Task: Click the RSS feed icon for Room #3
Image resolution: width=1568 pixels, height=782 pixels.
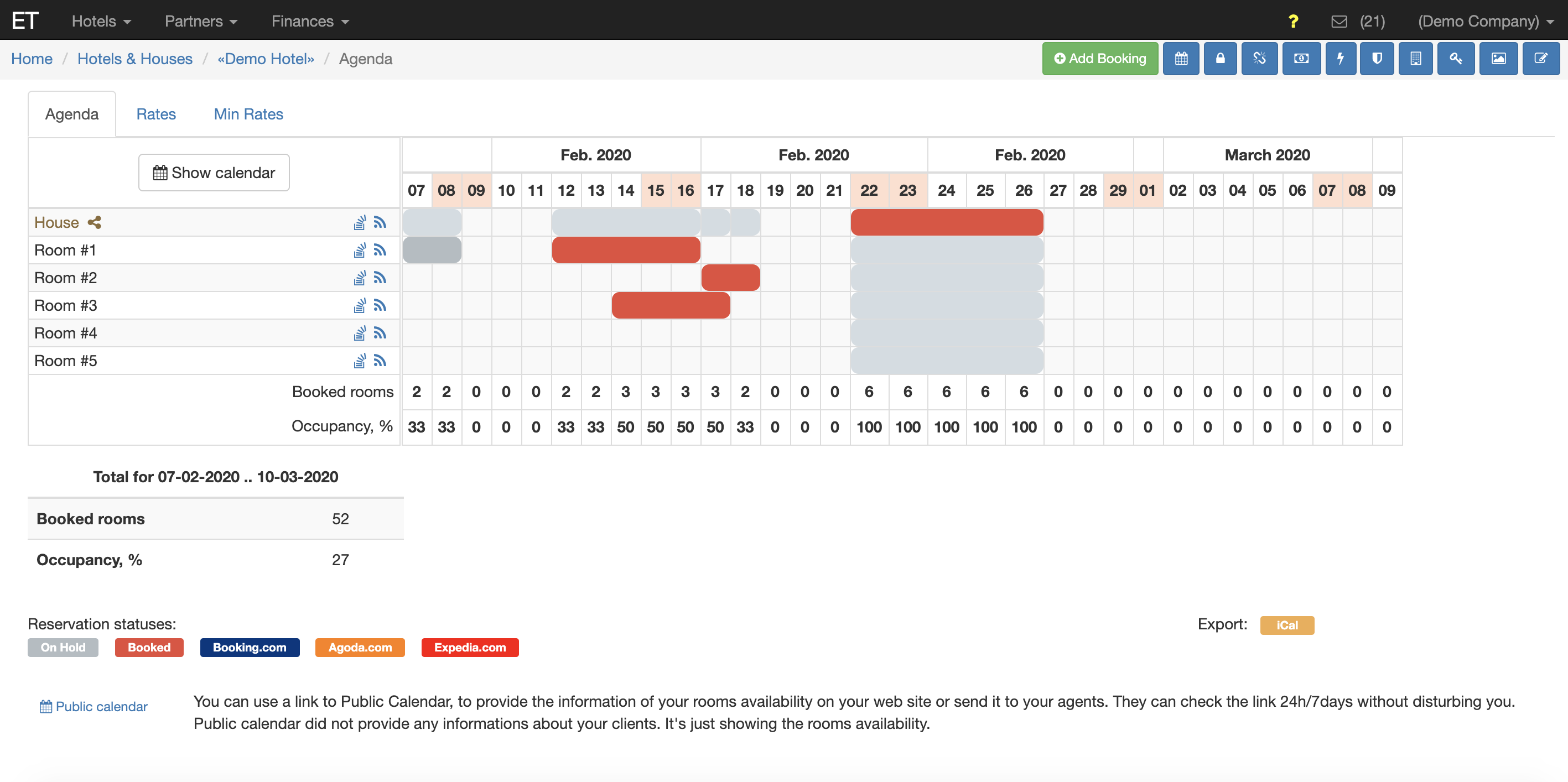Action: [380, 305]
